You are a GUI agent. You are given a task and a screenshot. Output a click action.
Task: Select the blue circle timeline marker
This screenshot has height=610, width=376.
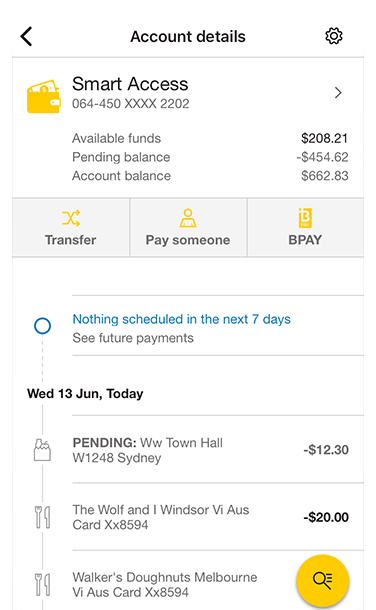click(x=42, y=326)
